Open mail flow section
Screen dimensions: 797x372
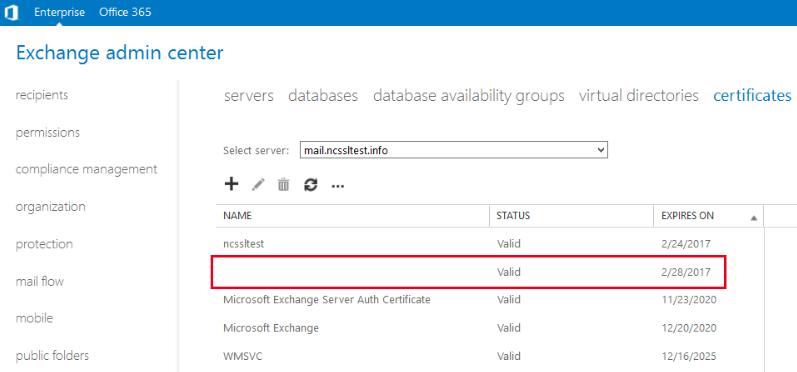(x=40, y=281)
